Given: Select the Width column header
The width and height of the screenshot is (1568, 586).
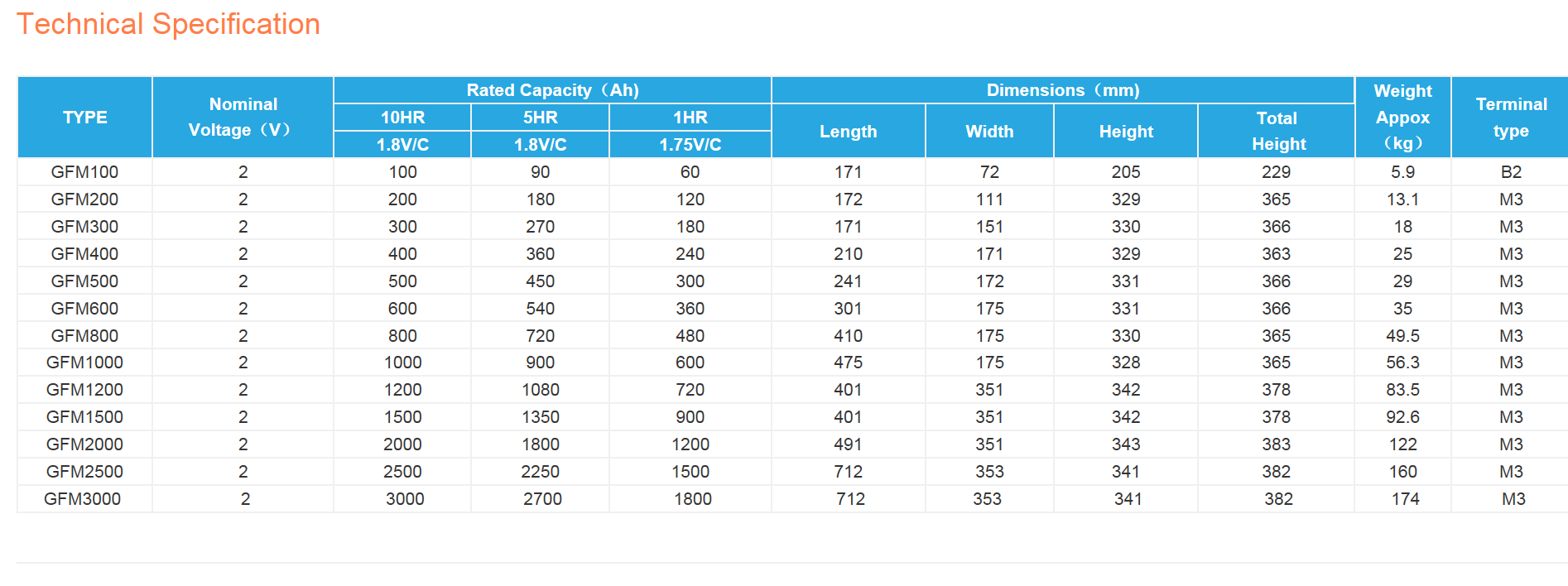Looking at the screenshot, I should [x=989, y=132].
